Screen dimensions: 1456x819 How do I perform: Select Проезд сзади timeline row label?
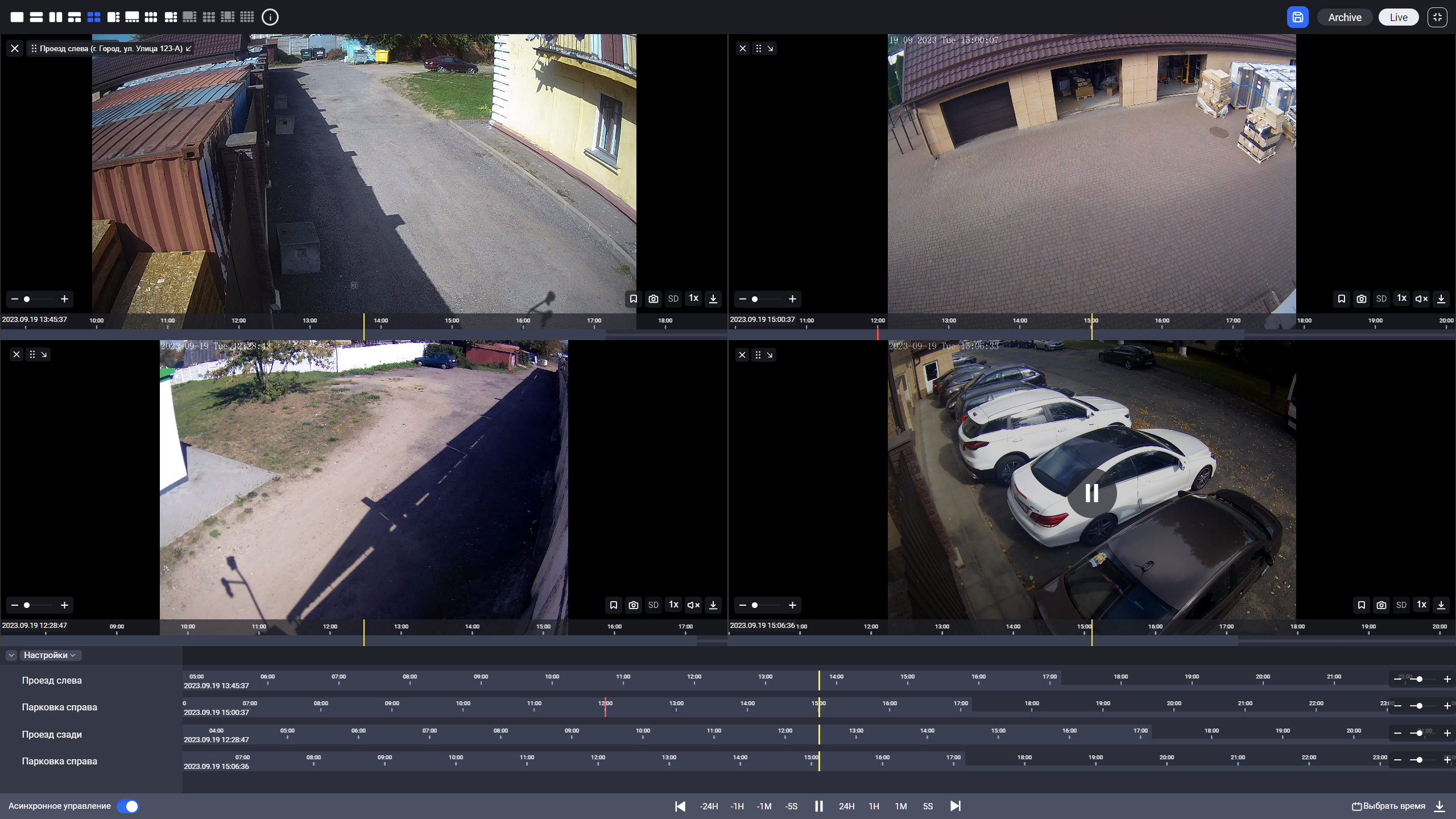pos(52,734)
